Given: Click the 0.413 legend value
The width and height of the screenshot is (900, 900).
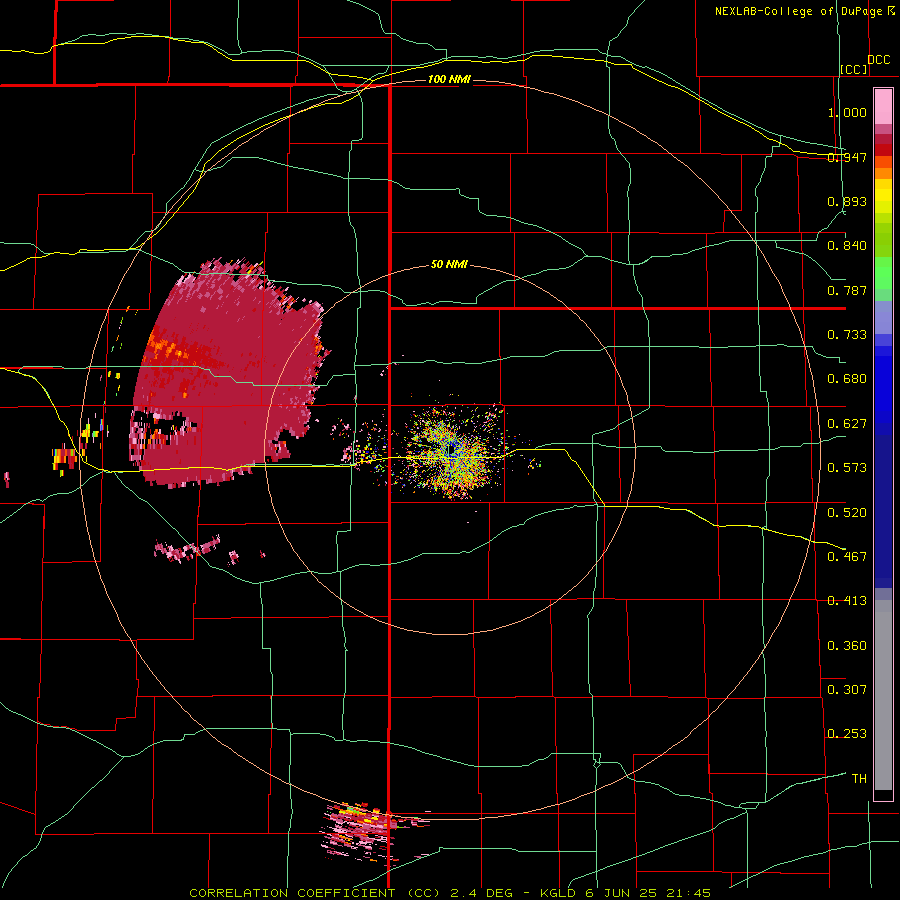Looking at the screenshot, I should pos(847,601).
